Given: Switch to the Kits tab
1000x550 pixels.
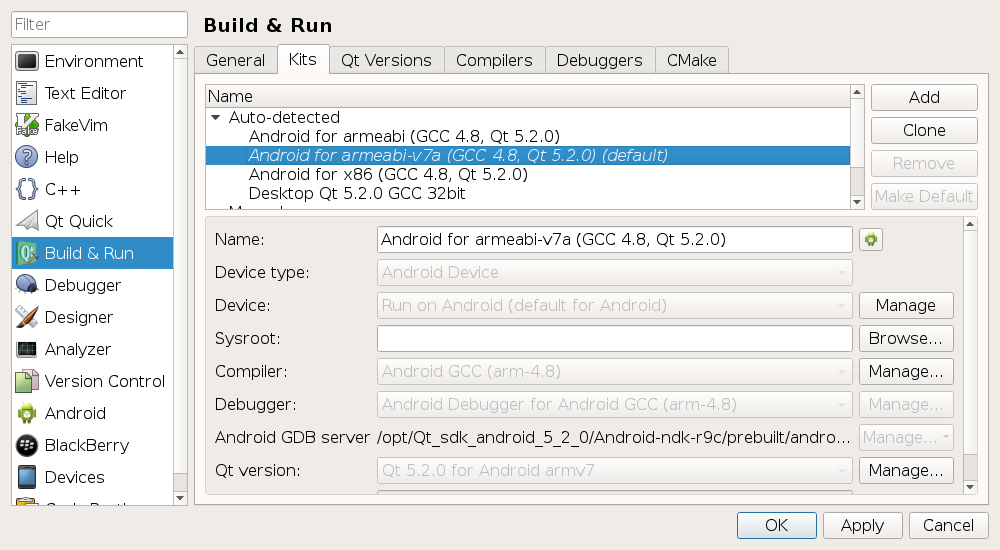Looking at the screenshot, I should (302, 59).
